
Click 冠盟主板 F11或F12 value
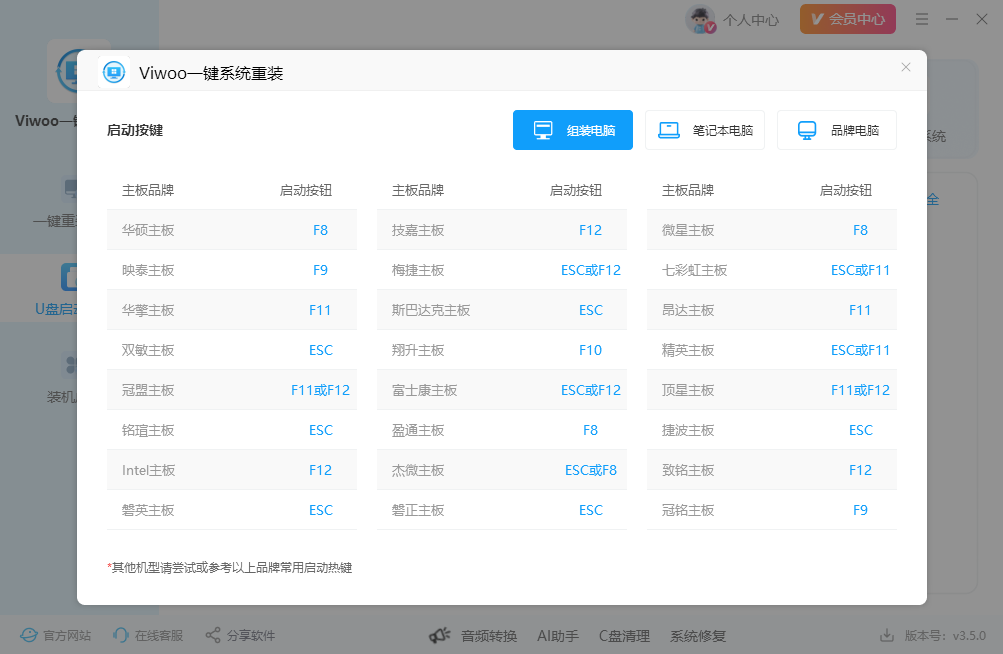320,390
